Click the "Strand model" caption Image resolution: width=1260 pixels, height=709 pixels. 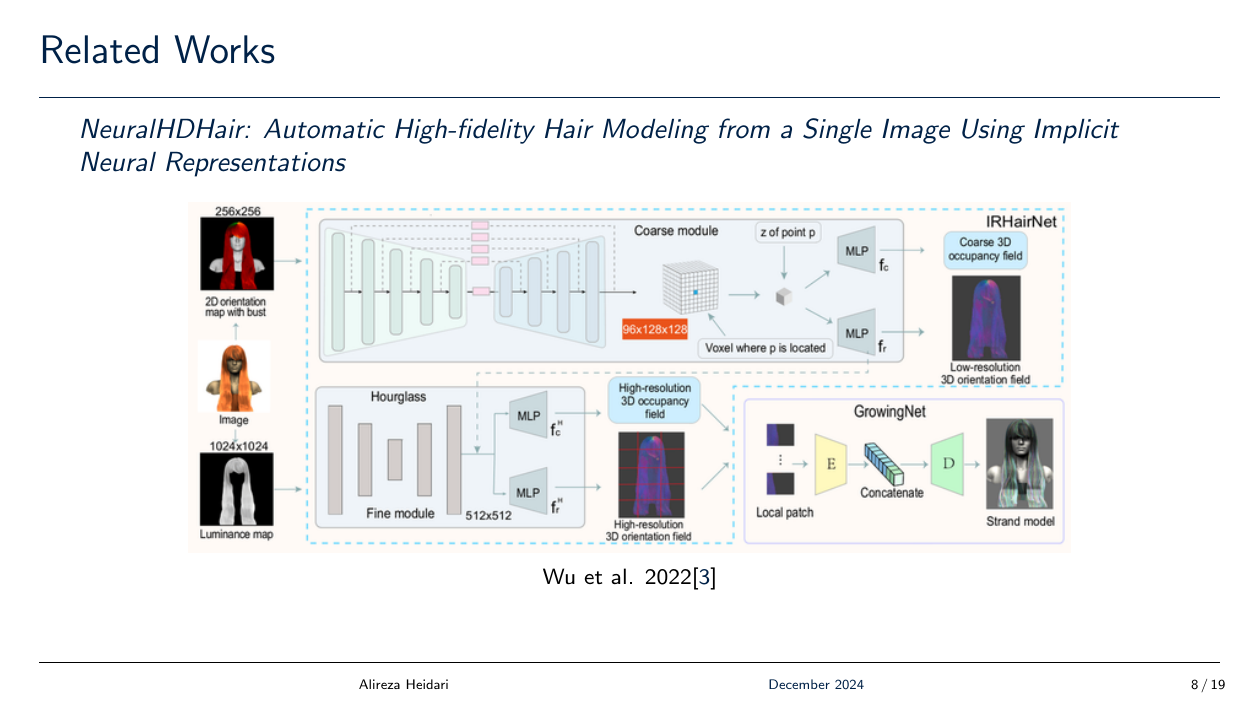1020,521
